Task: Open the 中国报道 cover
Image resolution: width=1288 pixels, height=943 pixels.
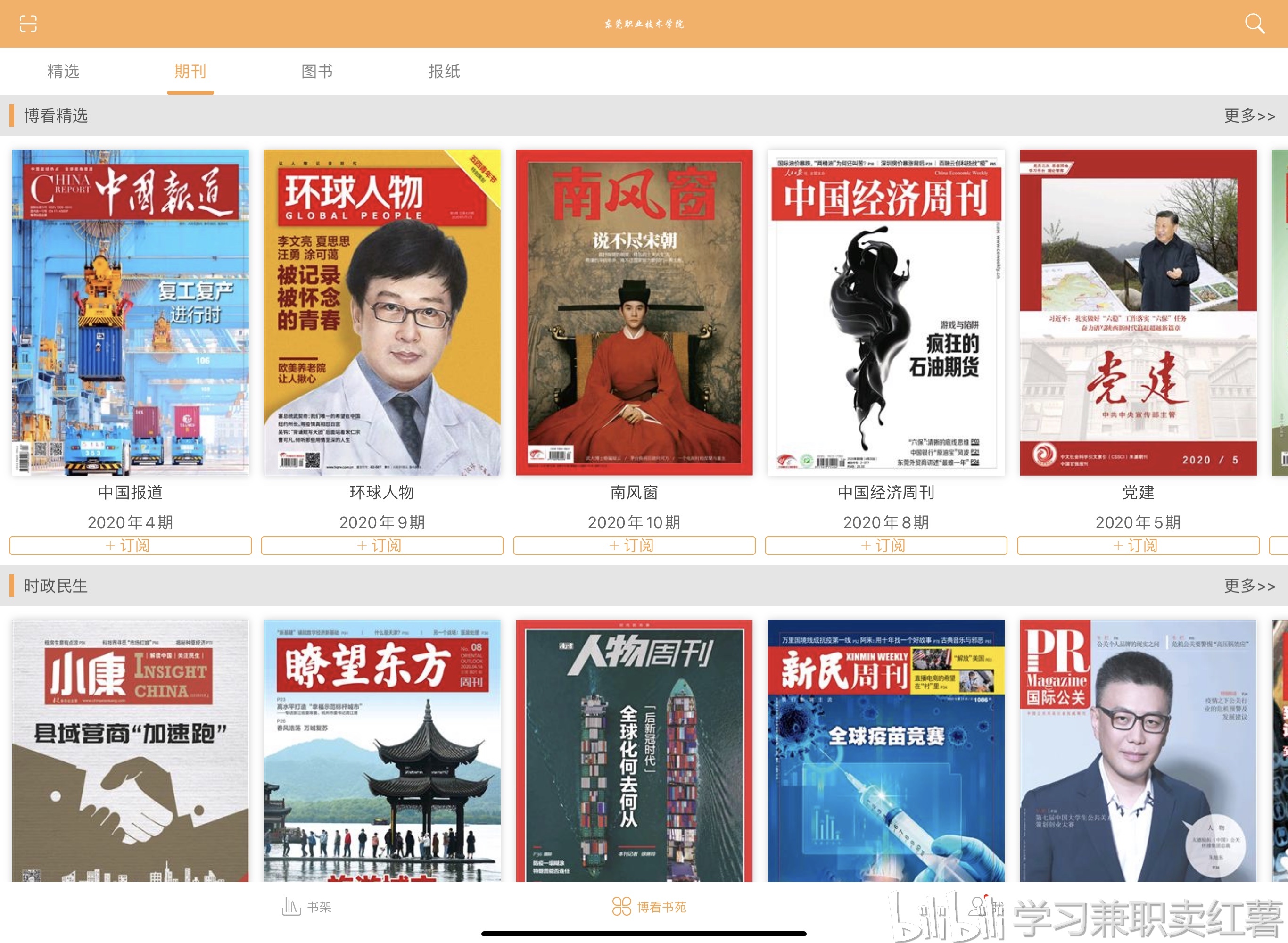Action: pyautogui.click(x=130, y=312)
